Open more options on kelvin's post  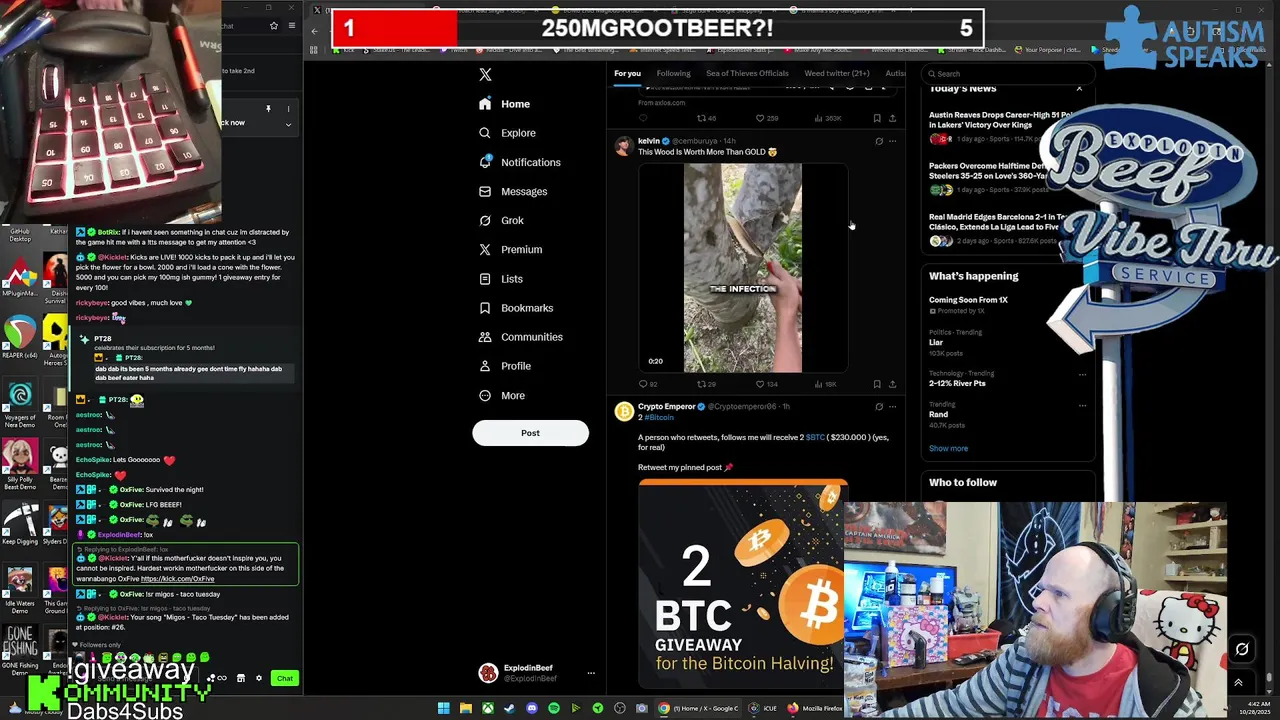[892, 141]
